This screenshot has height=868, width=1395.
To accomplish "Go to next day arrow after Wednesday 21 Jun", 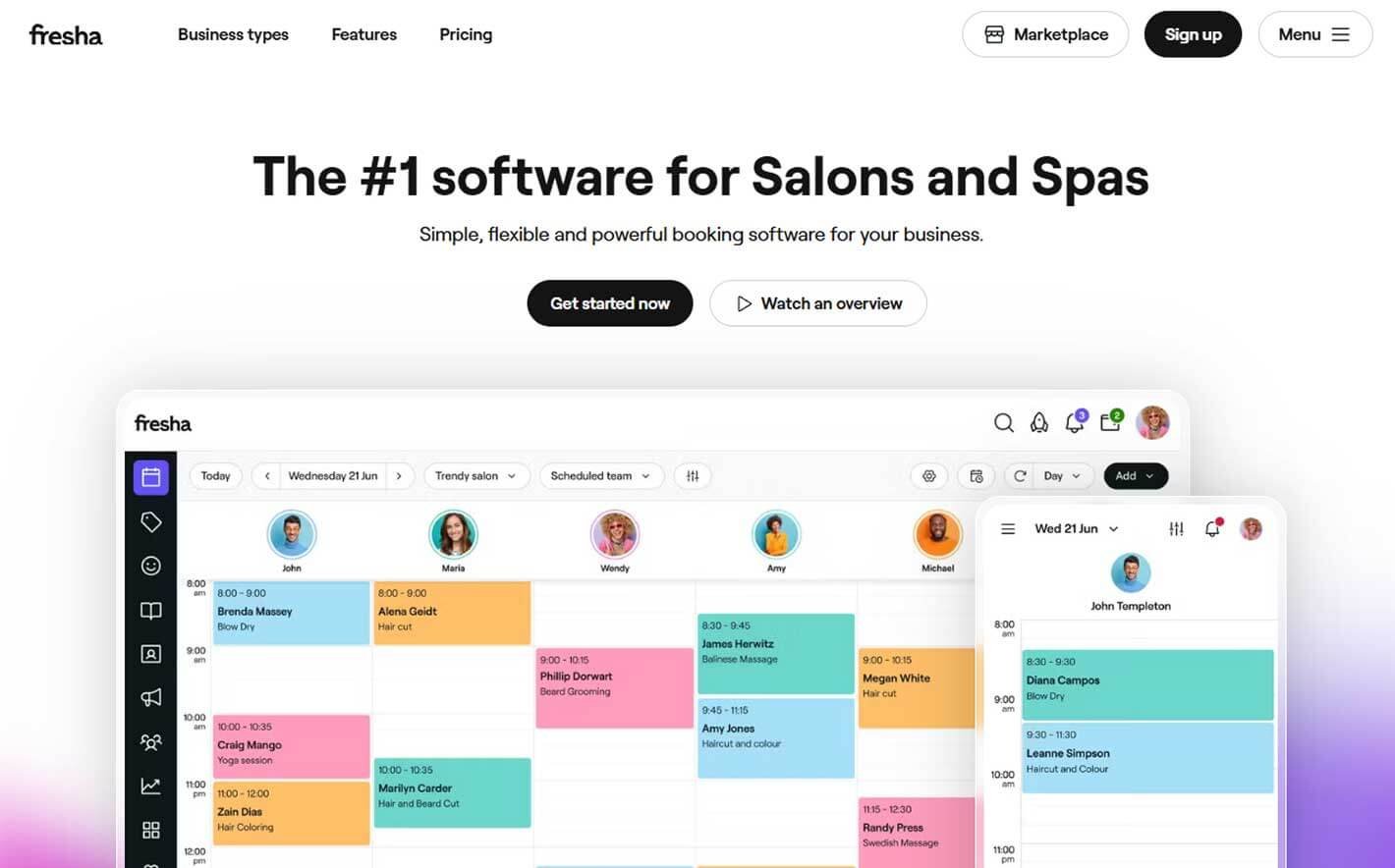I will pyautogui.click(x=399, y=476).
